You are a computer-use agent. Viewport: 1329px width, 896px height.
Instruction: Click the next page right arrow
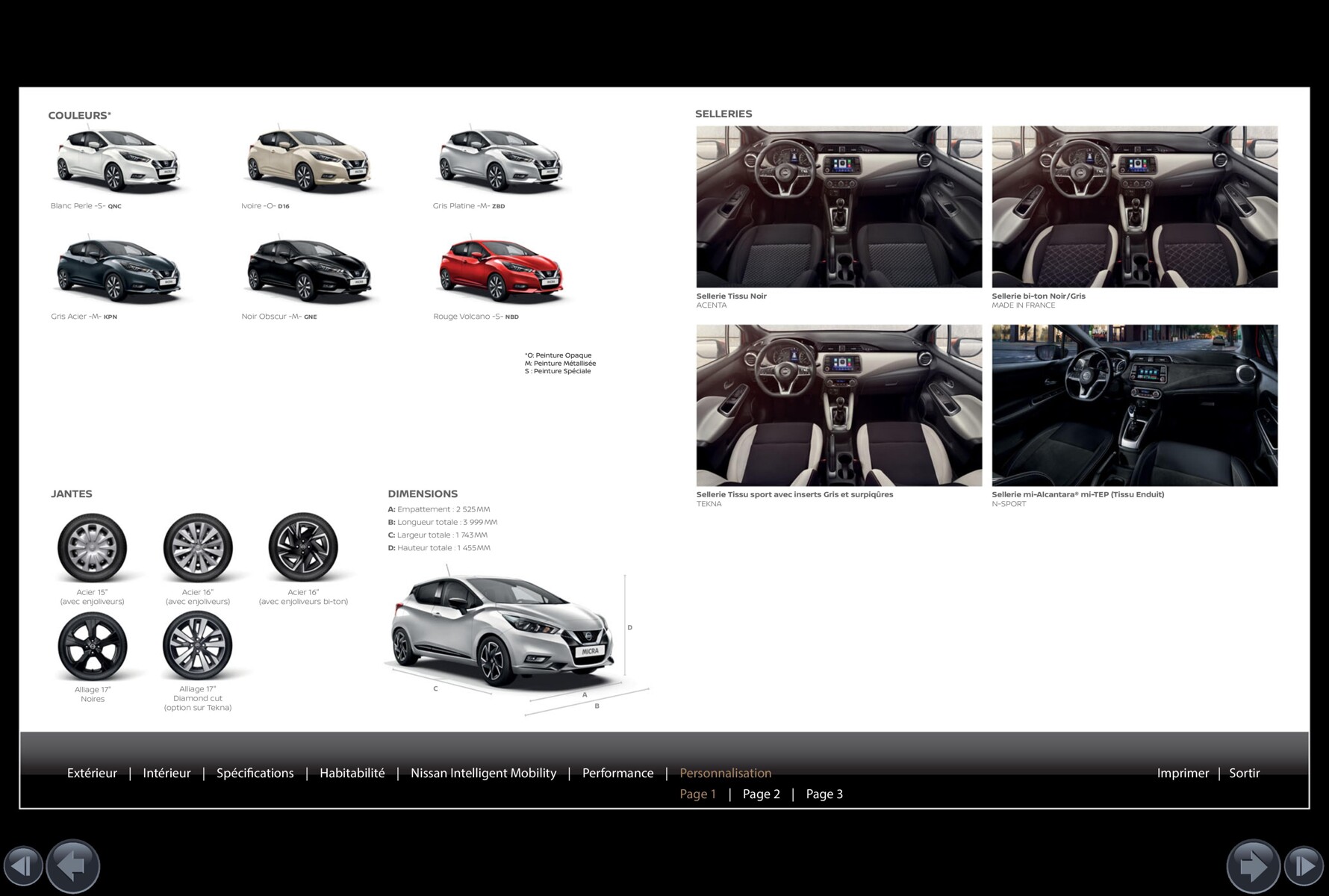[x=1254, y=866]
